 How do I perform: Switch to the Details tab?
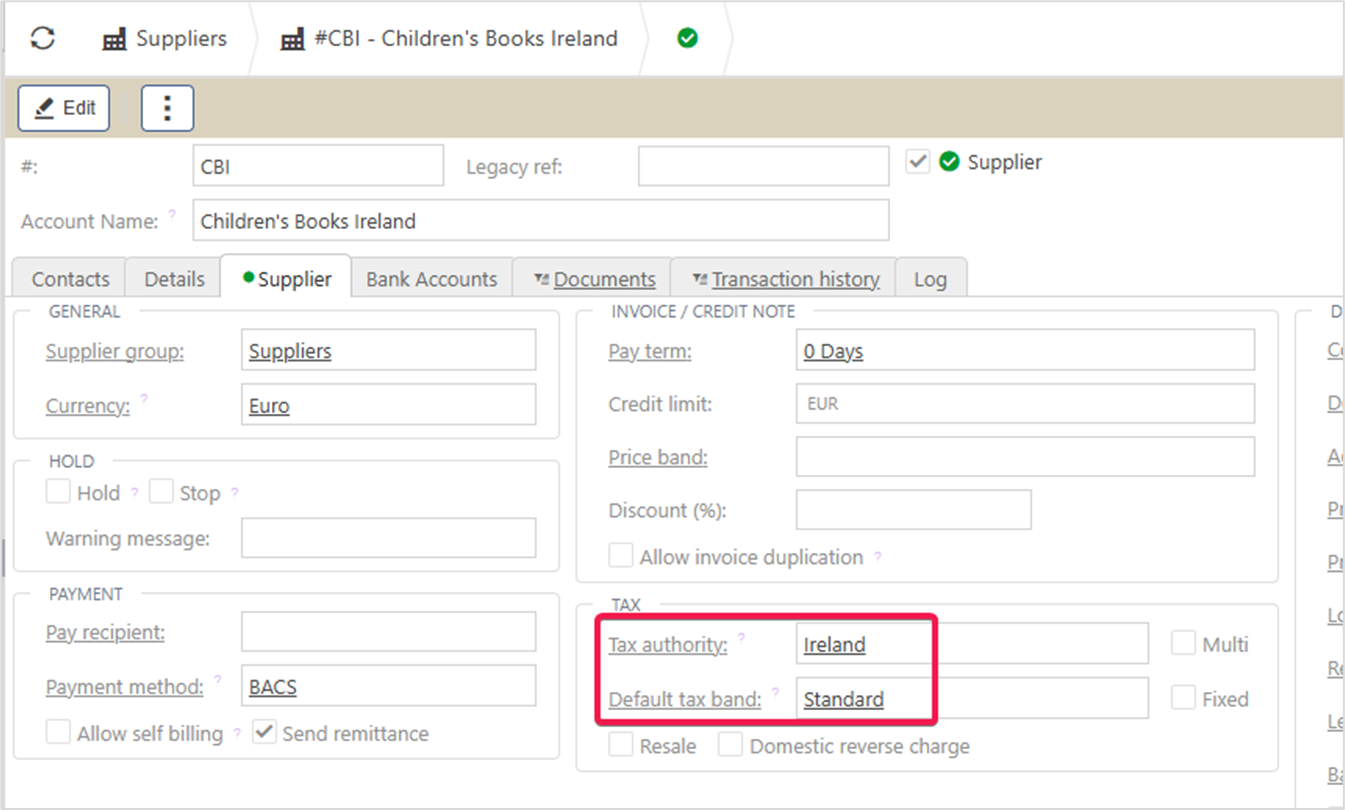[x=174, y=279]
